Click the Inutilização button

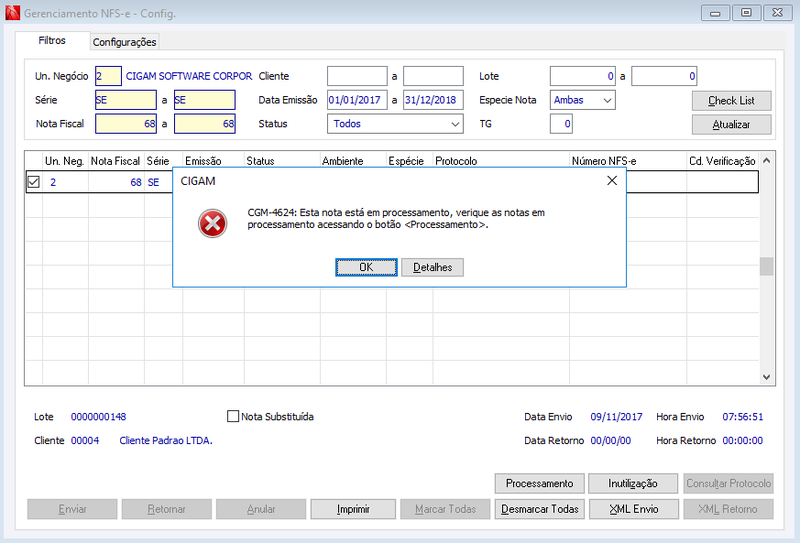click(633, 483)
